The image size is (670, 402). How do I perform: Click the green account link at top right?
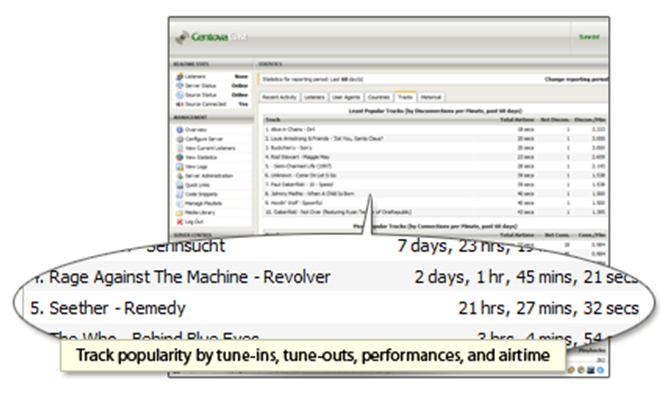[589, 37]
